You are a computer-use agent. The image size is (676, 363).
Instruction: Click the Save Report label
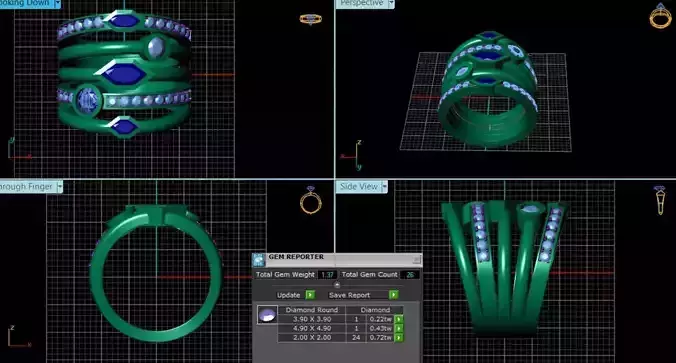(x=349, y=295)
